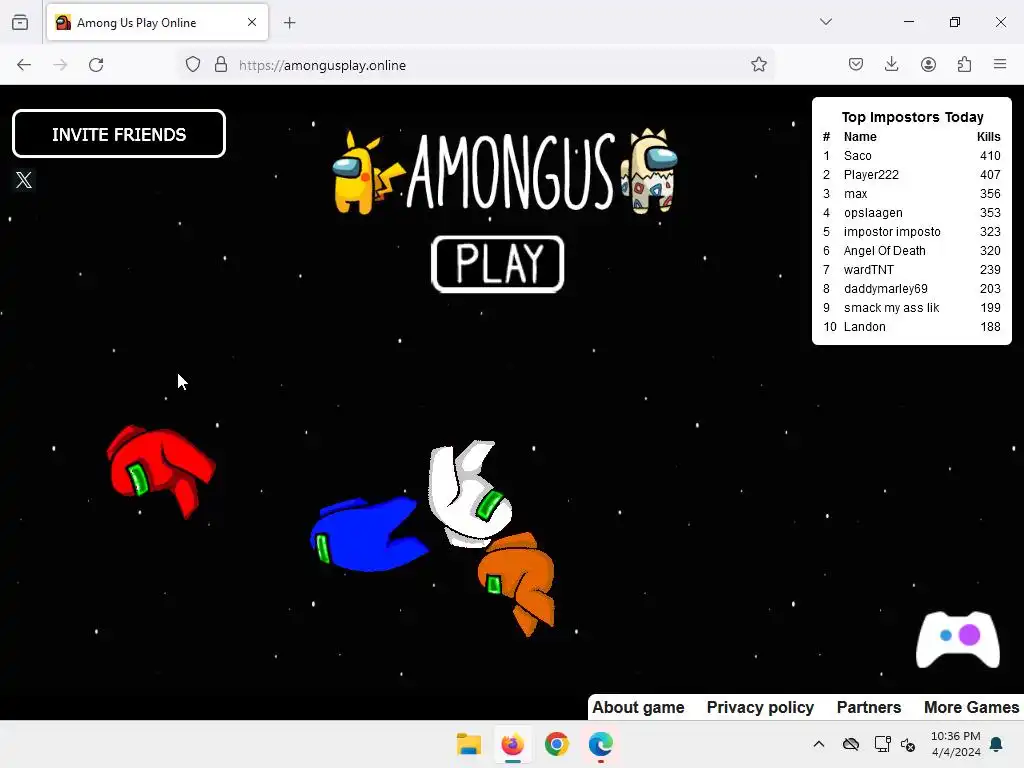This screenshot has height=768, width=1024.
Task: Click leaderboard entry opslaagen
Action: pyautogui.click(x=873, y=212)
